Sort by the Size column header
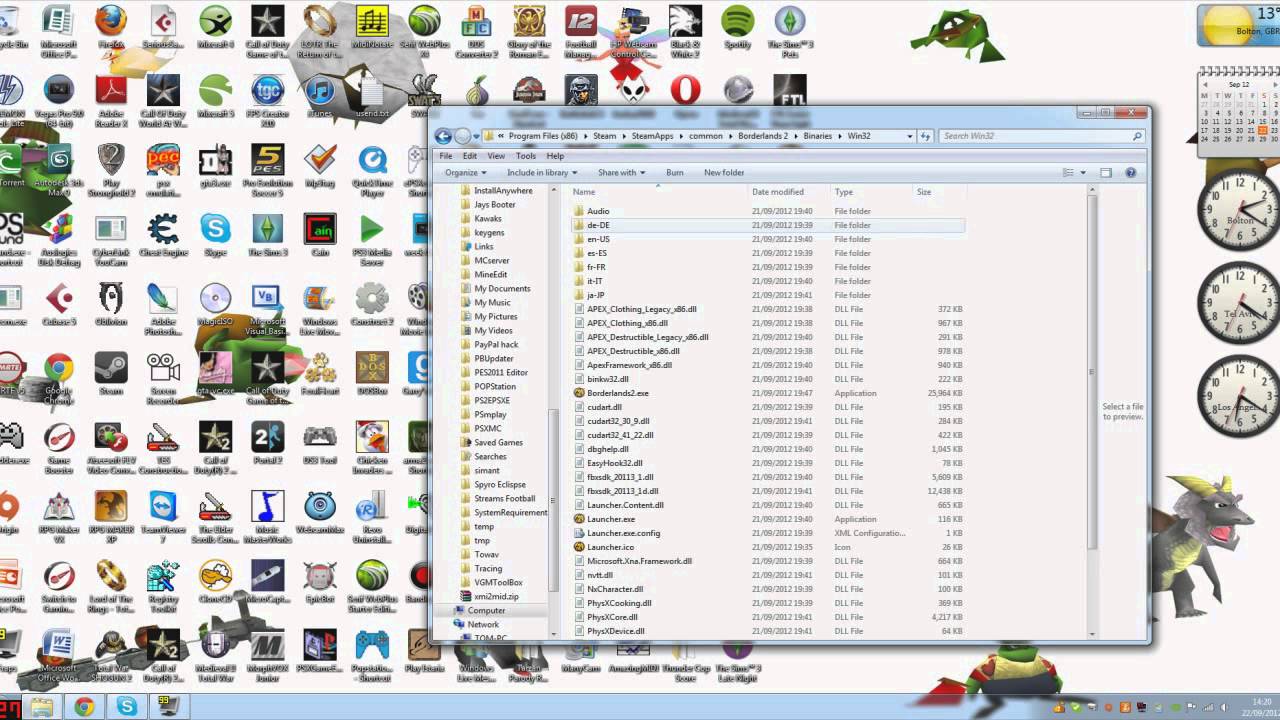The width and height of the screenshot is (1280, 720). click(x=938, y=192)
